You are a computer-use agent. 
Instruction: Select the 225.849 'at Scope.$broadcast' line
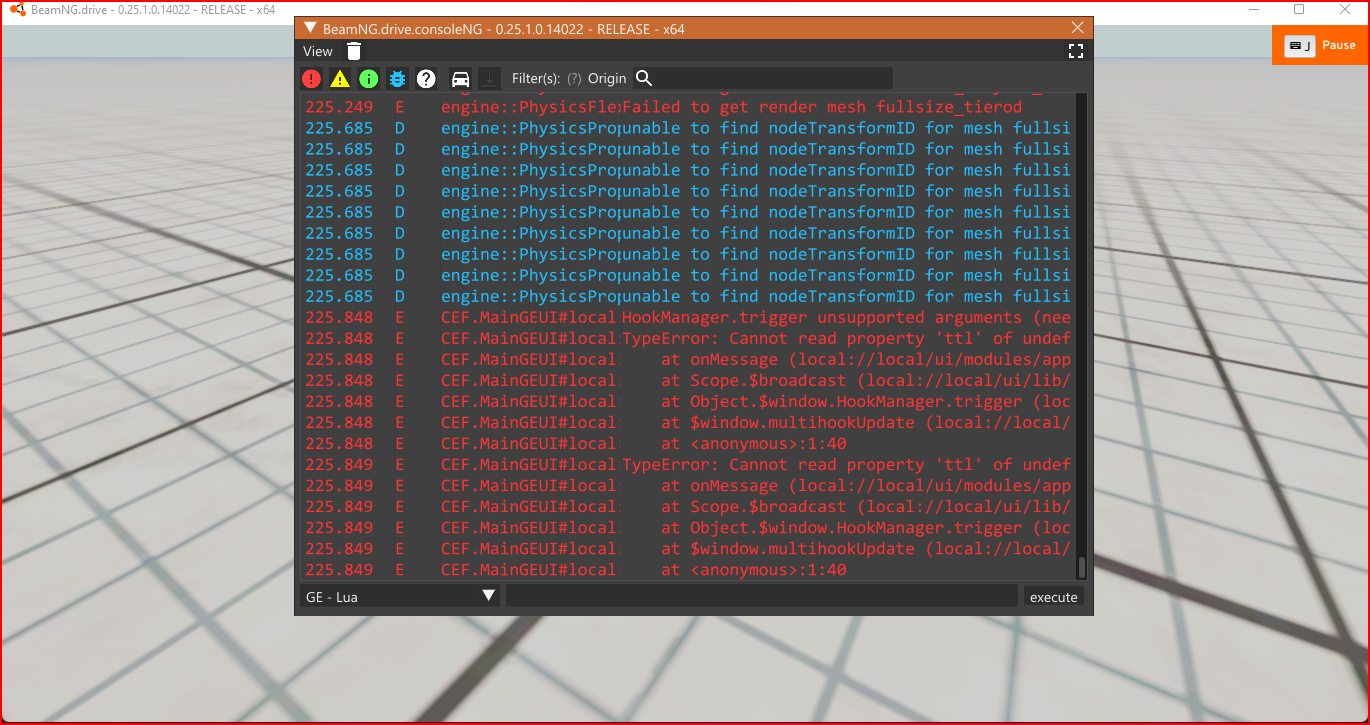[x=688, y=506]
